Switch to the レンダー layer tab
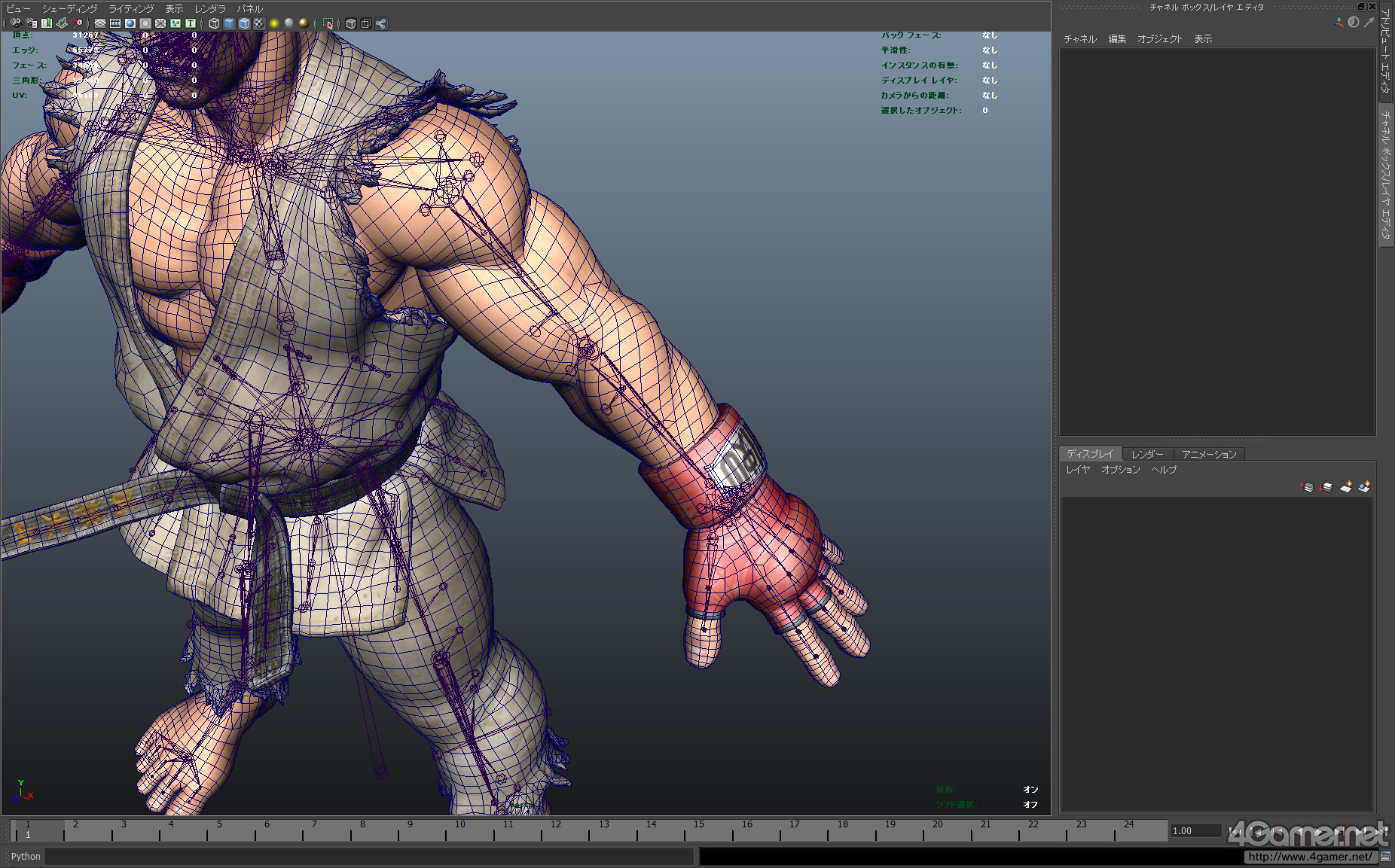 tap(1147, 454)
